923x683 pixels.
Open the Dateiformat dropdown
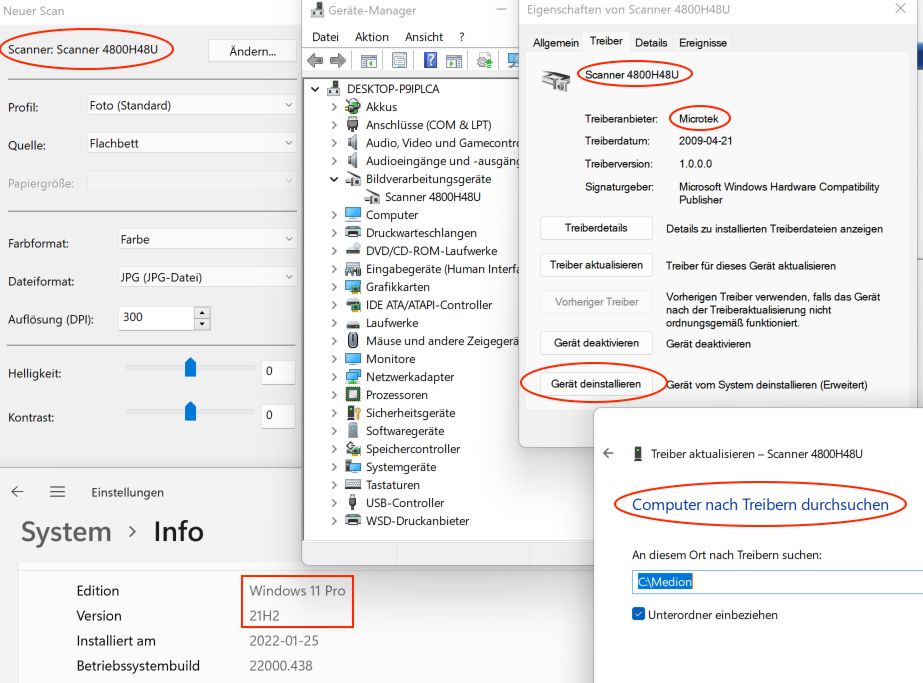coord(191,278)
